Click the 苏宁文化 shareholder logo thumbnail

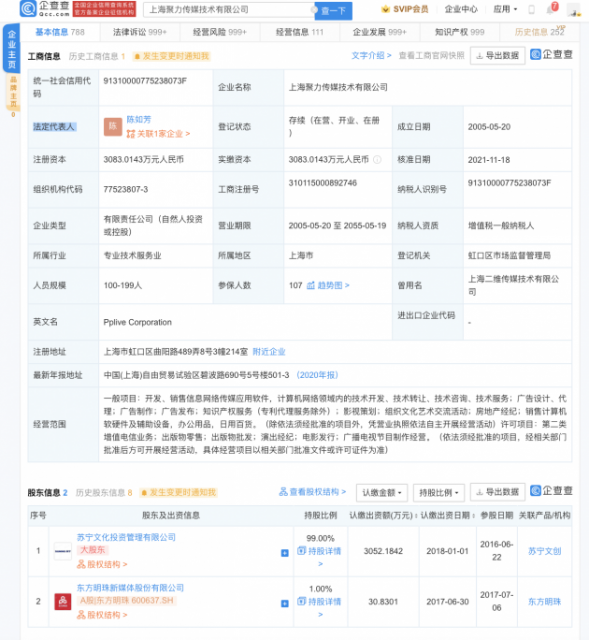coord(63,551)
